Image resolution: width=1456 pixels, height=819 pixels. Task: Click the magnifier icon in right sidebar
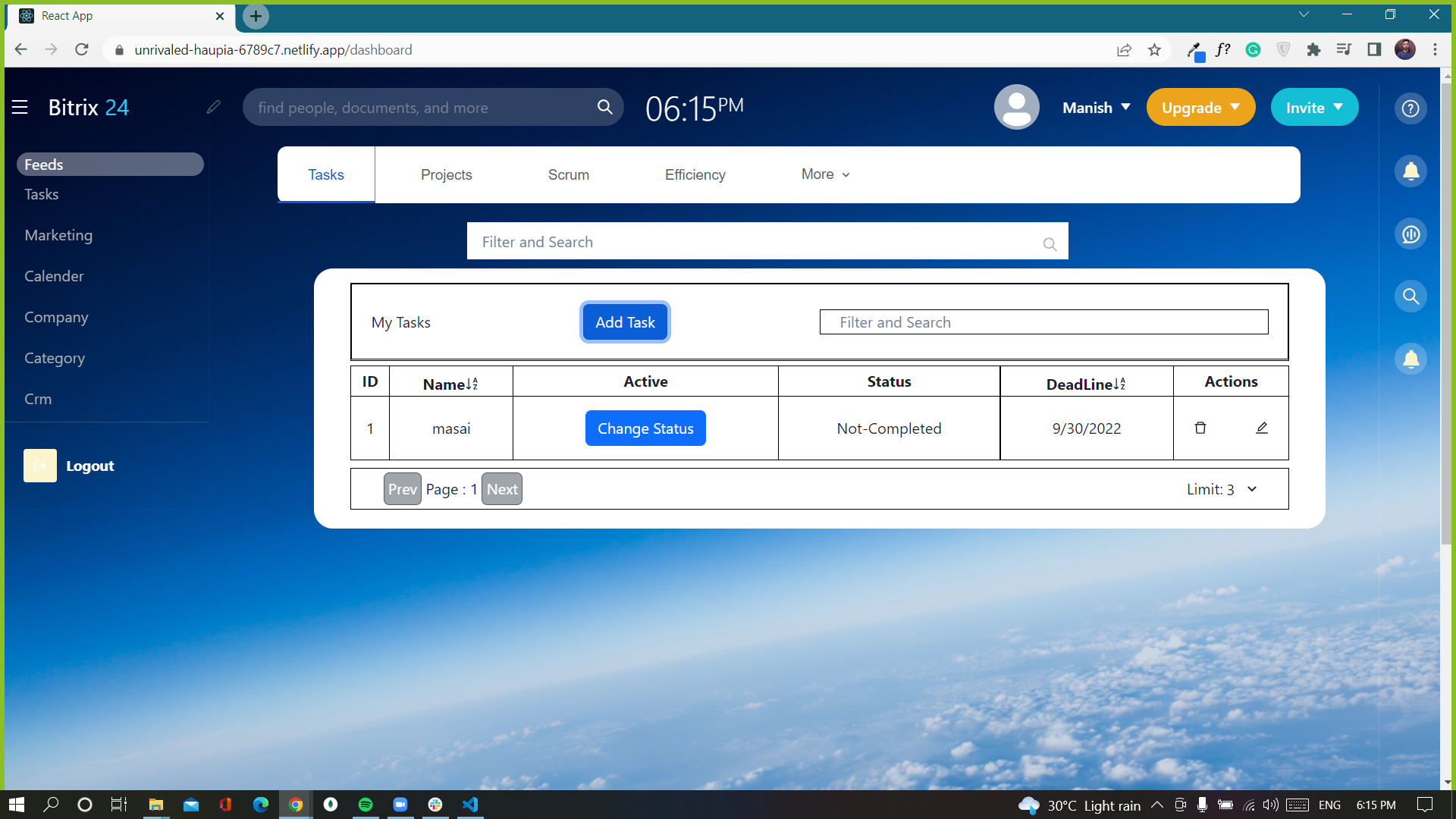(x=1410, y=297)
